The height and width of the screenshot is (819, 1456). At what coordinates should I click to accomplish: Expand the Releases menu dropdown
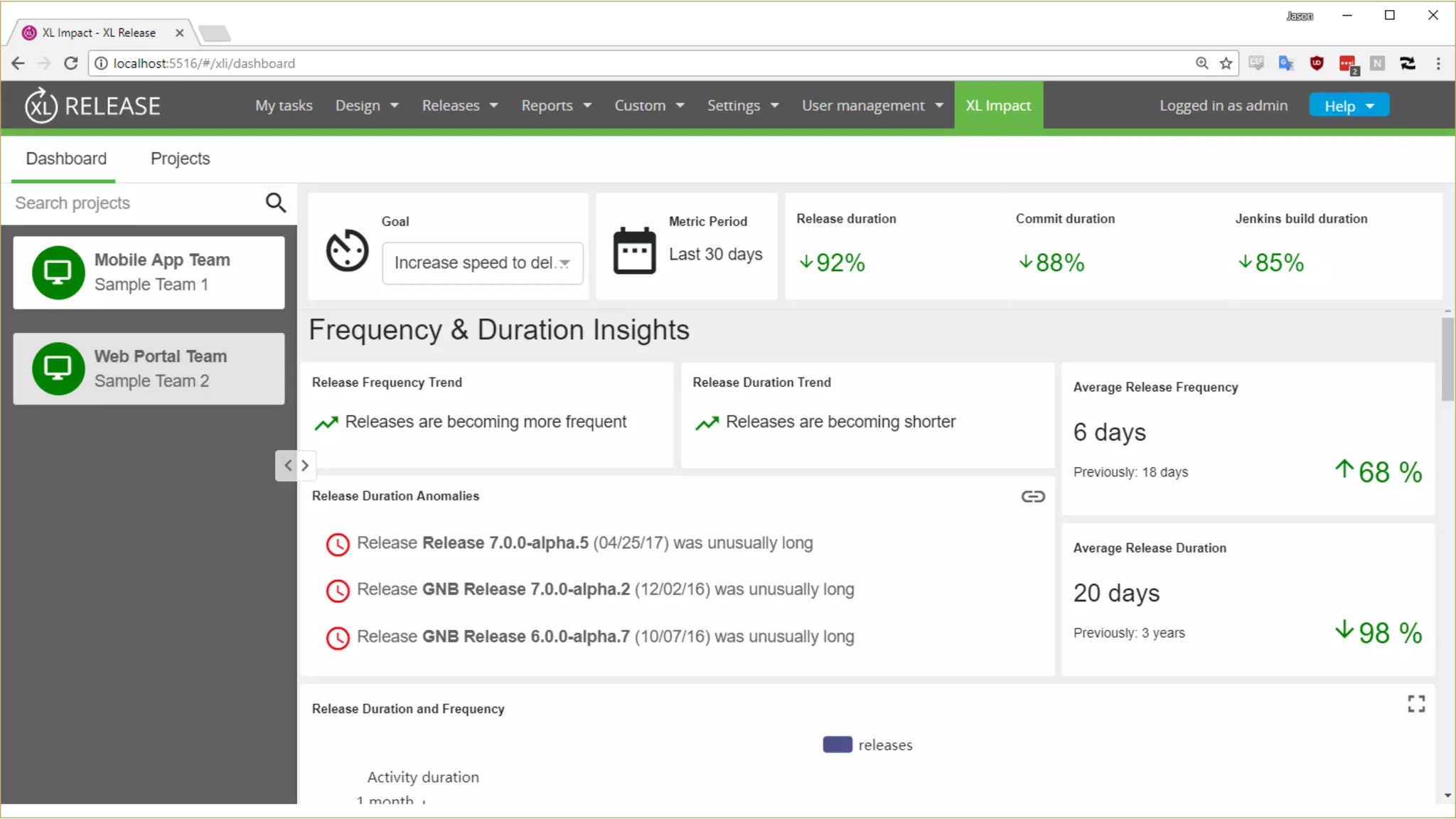[x=459, y=106]
